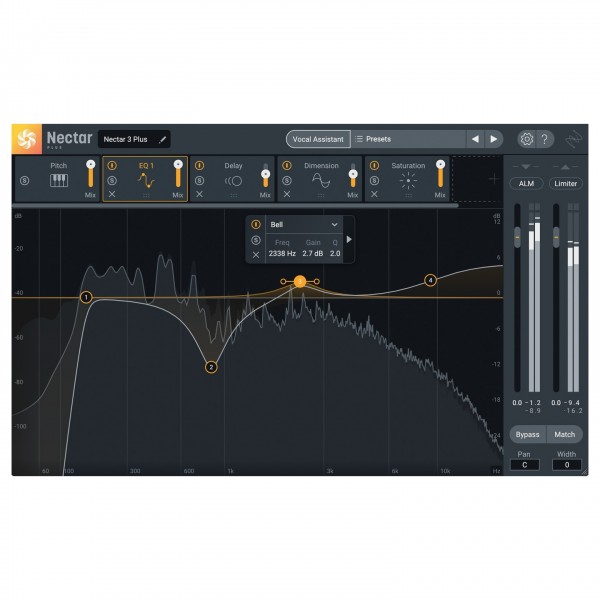Image resolution: width=600 pixels, height=600 pixels.
Task: Click the Pitch Mix slider
Action: point(91,174)
